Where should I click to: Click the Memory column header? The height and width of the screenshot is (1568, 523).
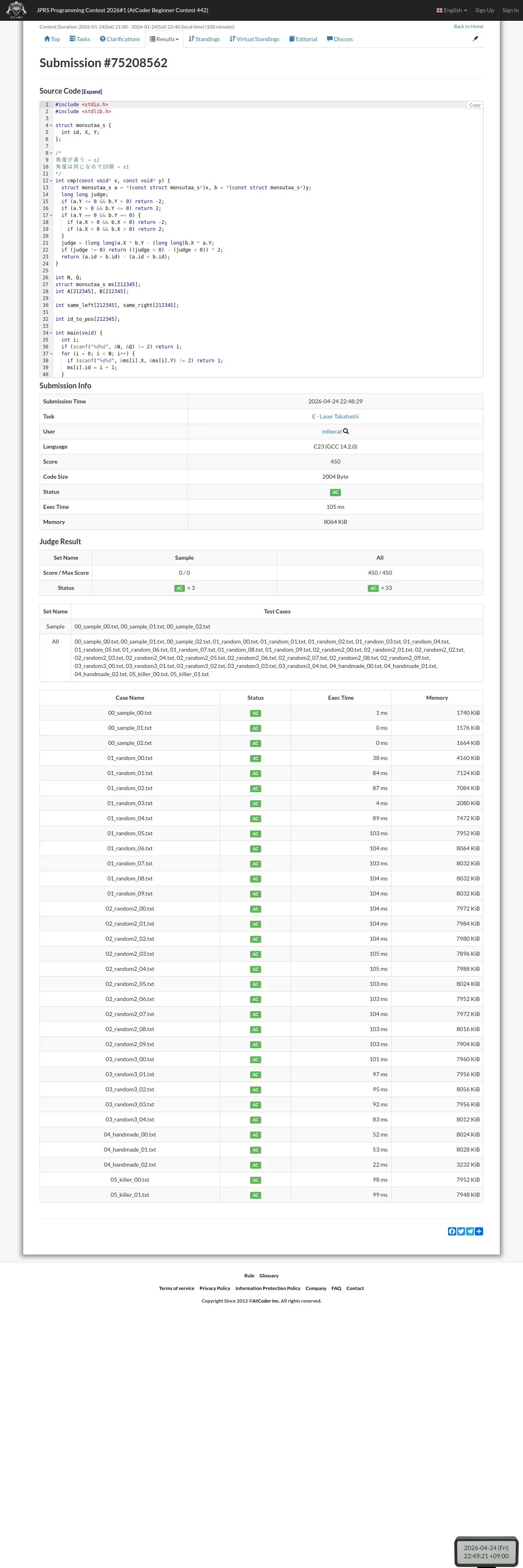437,698
